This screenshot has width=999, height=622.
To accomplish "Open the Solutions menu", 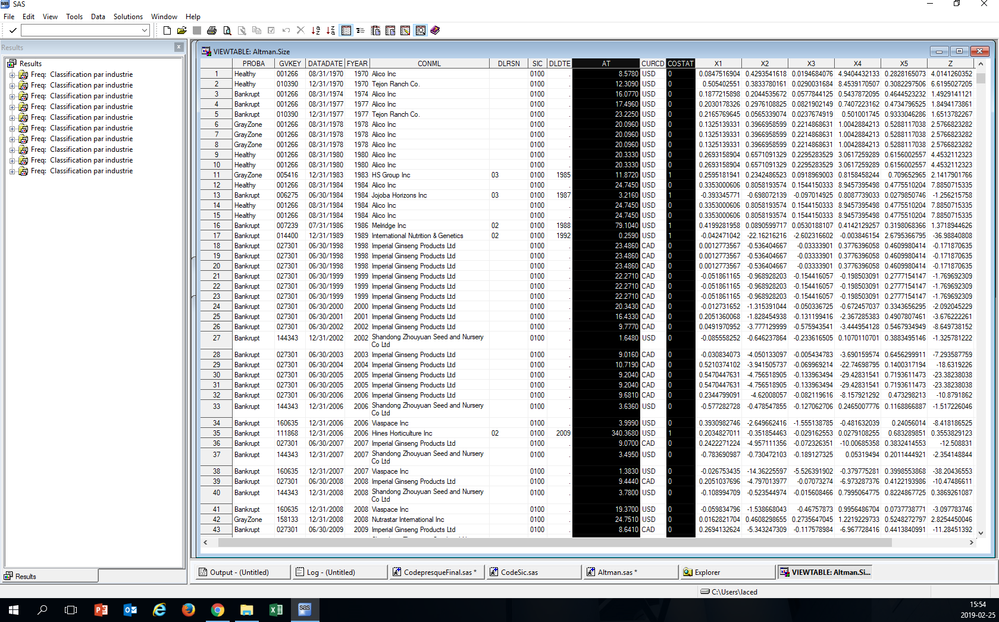I will tap(128, 17).
